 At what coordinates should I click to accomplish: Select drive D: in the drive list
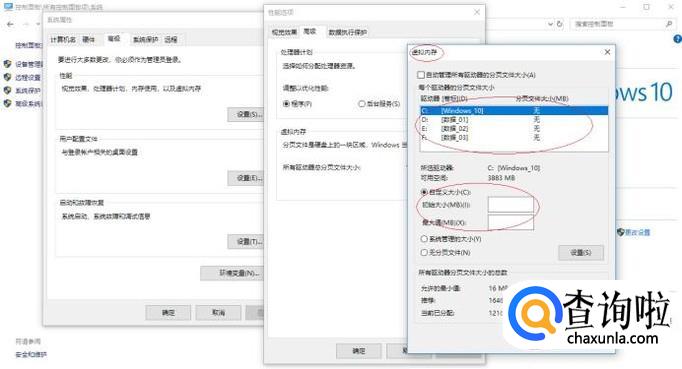pyautogui.click(x=513, y=119)
